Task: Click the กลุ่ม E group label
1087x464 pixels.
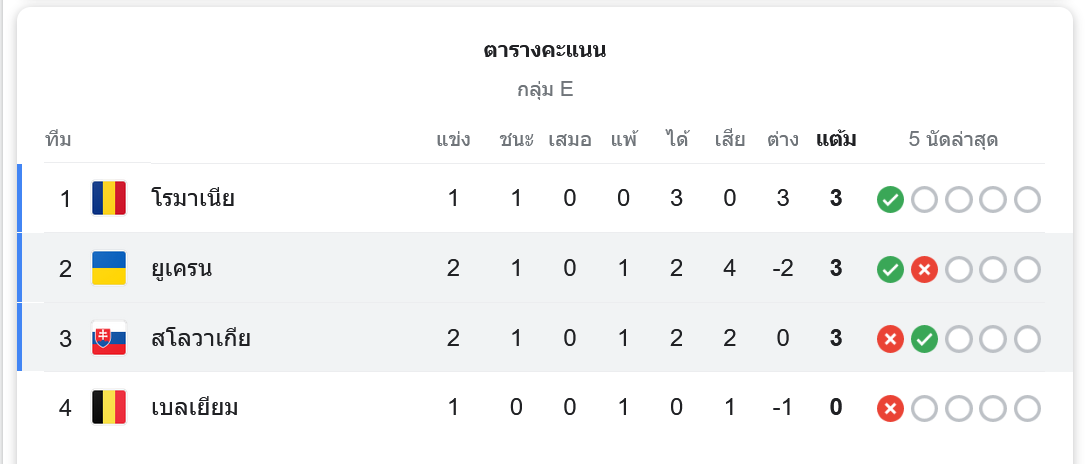Action: click(545, 90)
